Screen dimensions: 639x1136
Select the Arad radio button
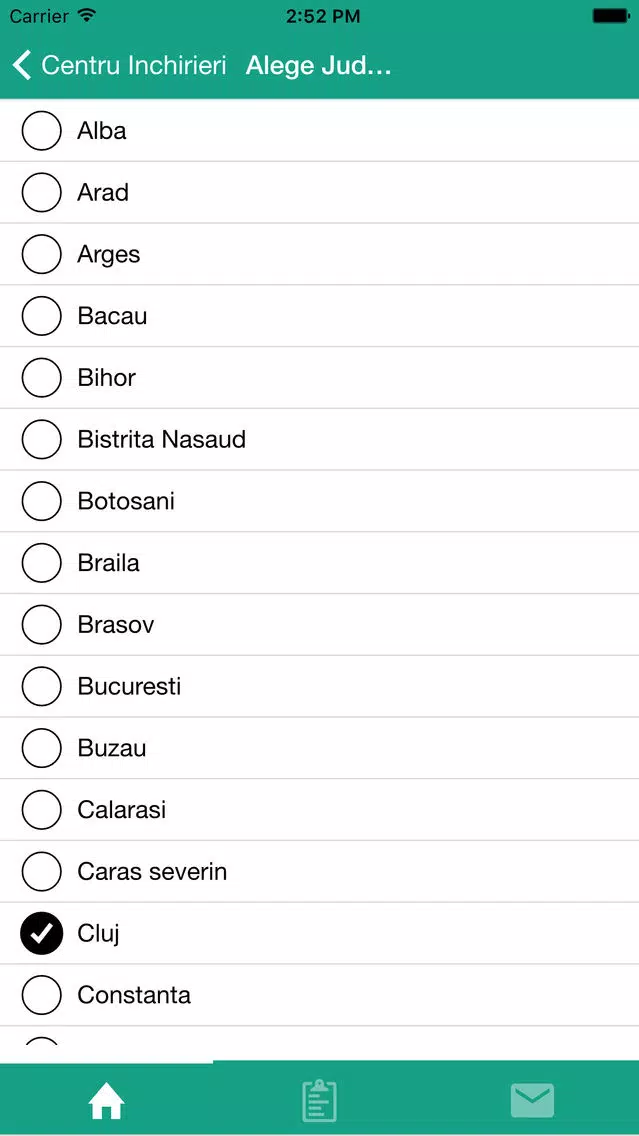pos(41,192)
